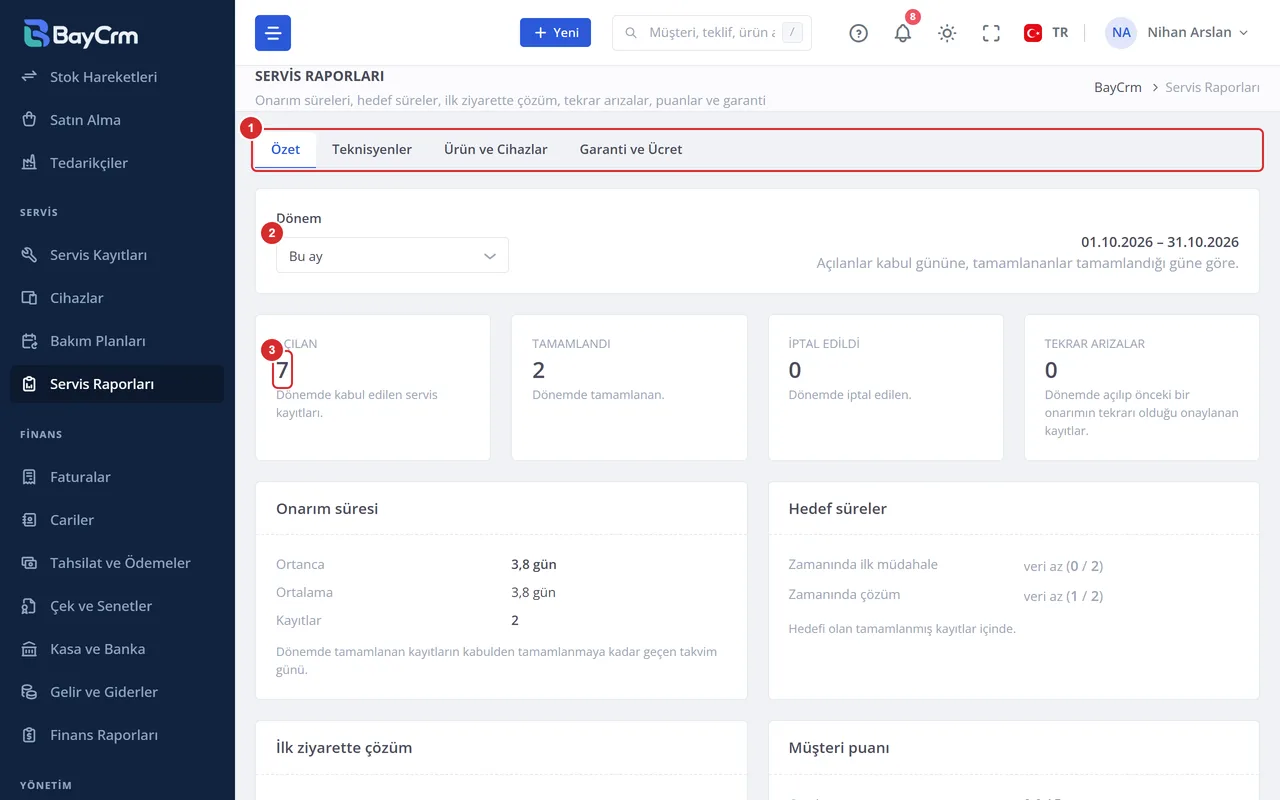Click the fullscreen icon

991,33
